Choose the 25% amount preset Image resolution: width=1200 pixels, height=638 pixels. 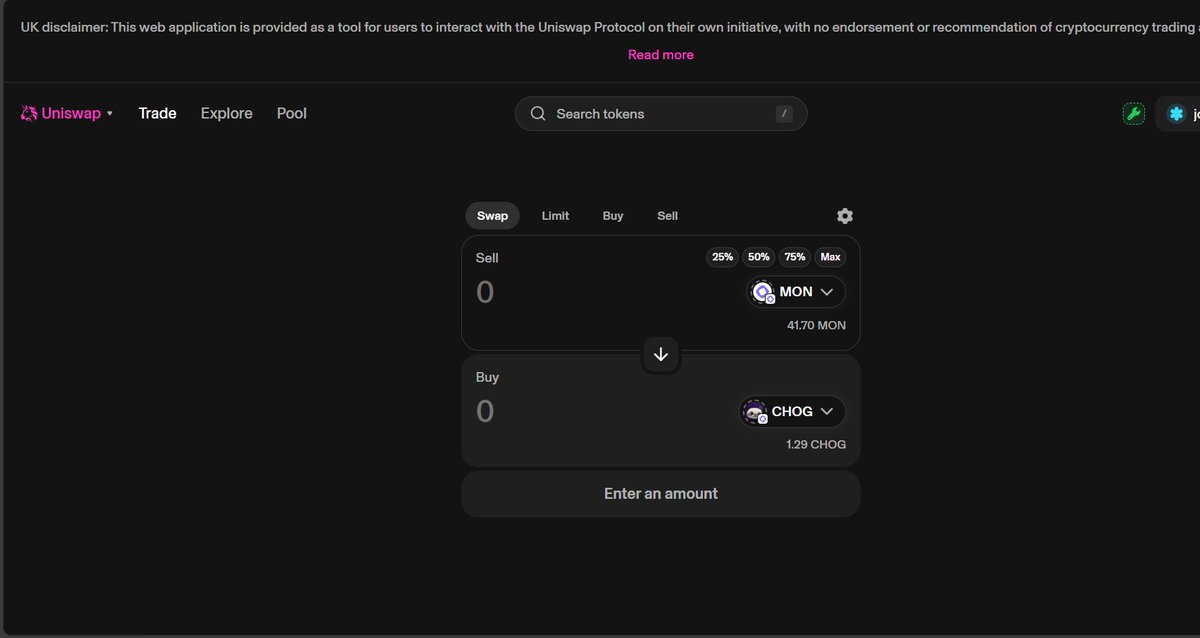click(722, 257)
